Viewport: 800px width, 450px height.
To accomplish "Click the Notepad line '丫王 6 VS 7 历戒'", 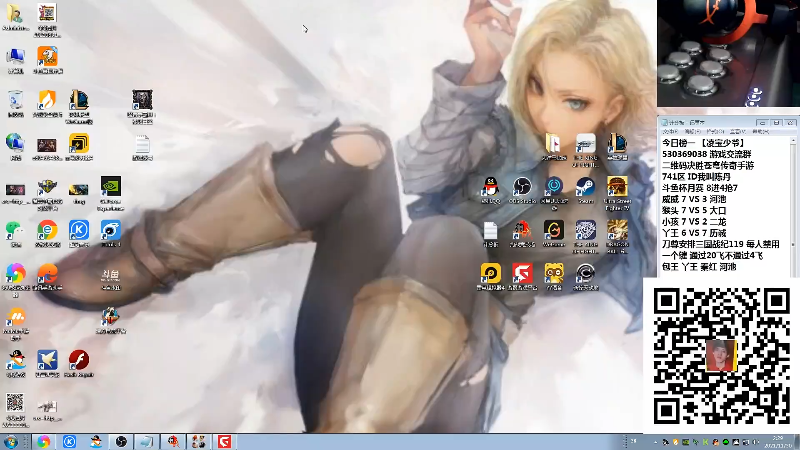I will 694,233.
